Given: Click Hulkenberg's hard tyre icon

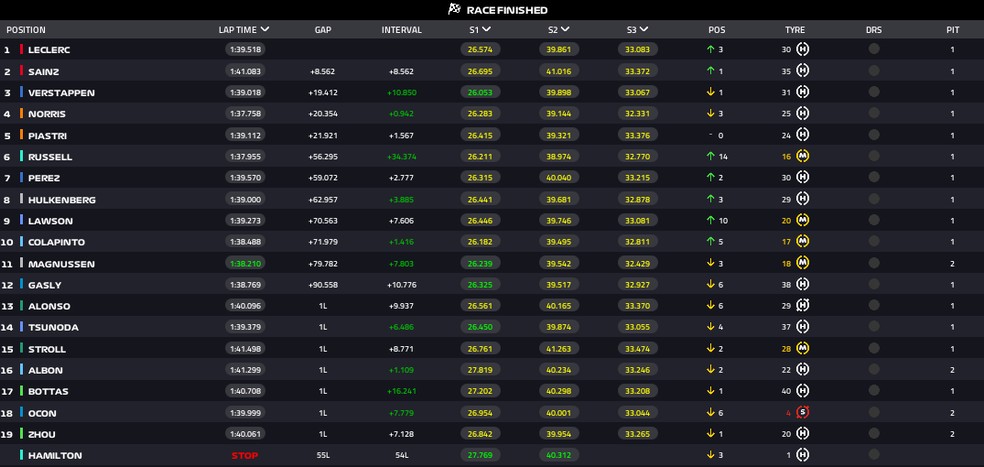Looking at the screenshot, I should pyautogui.click(x=802, y=198).
